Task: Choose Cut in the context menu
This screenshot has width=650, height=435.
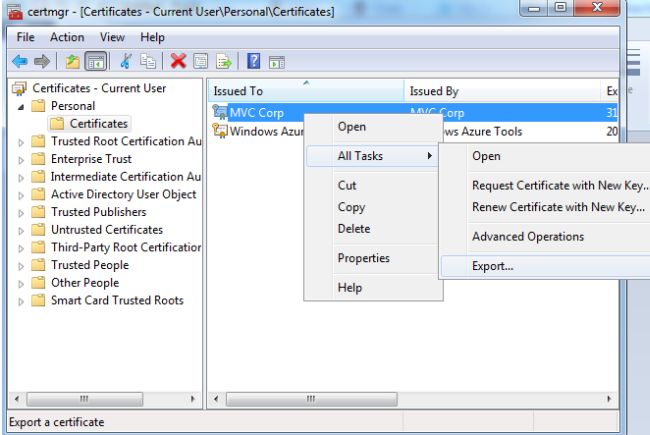Action: [374, 185]
